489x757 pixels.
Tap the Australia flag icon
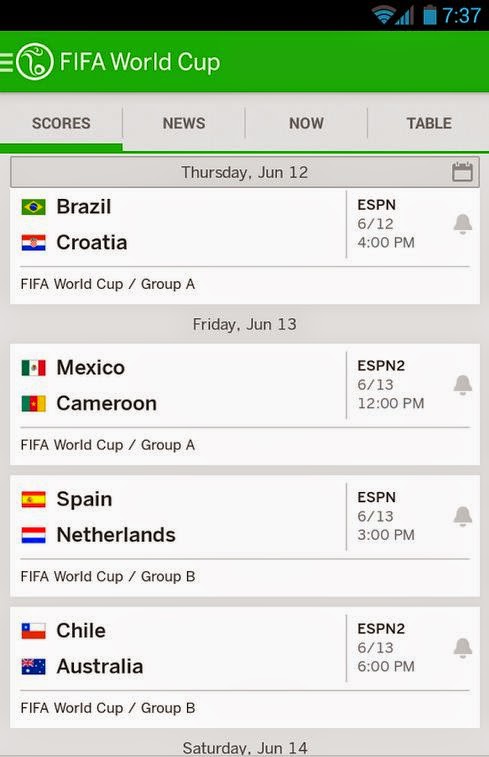click(x=33, y=667)
